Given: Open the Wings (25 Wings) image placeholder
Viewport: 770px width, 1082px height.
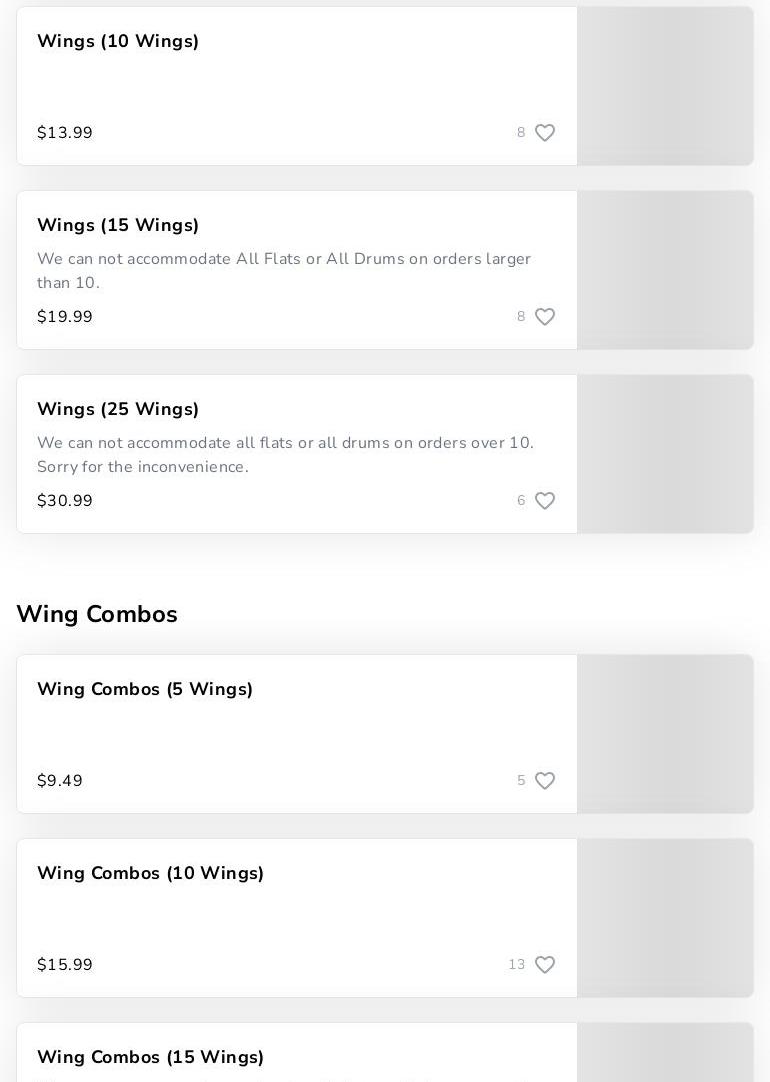Looking at the screenshot, I should point(665,454).
